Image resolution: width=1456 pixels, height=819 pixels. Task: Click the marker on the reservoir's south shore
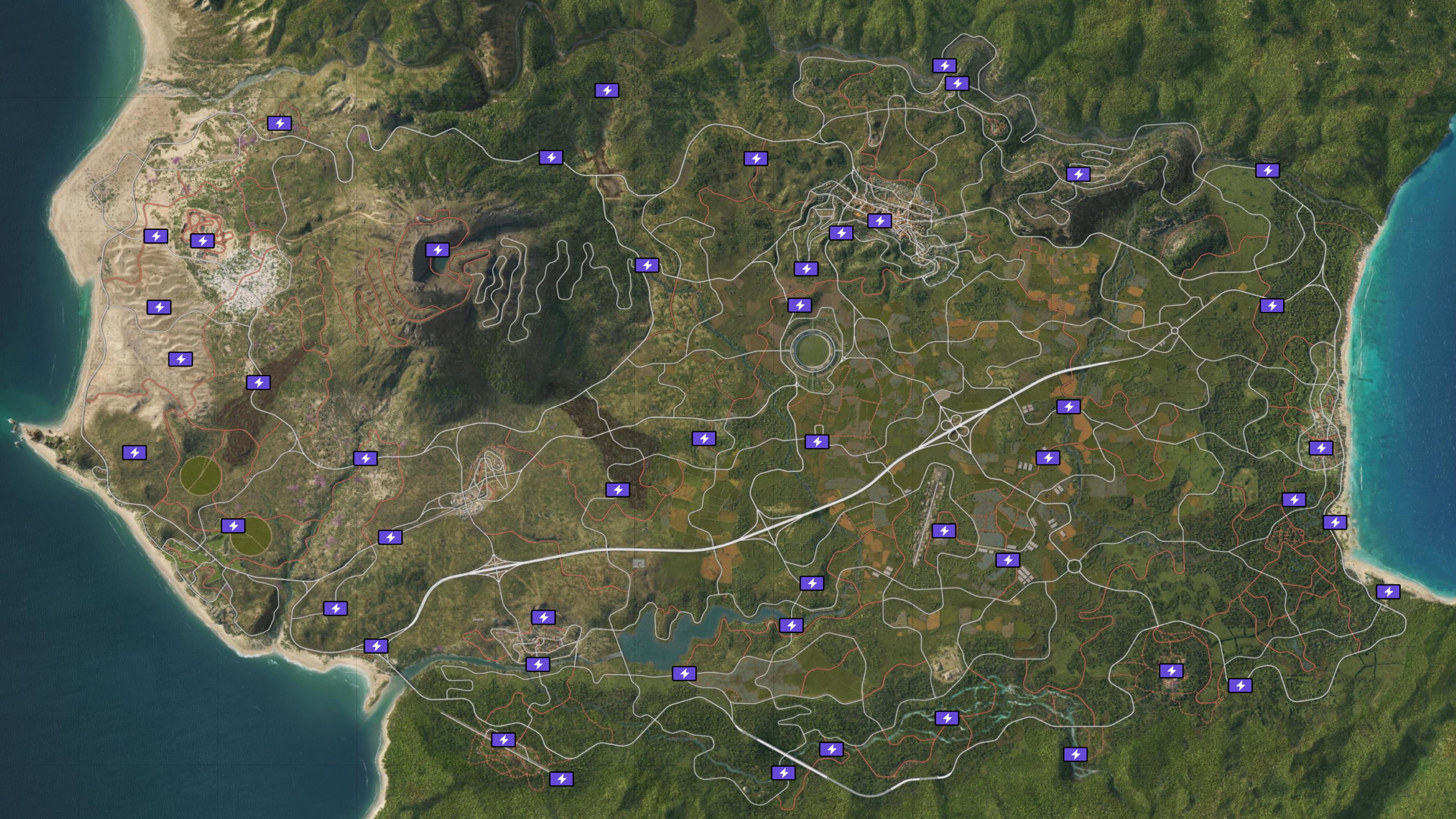tap(684, 674)
